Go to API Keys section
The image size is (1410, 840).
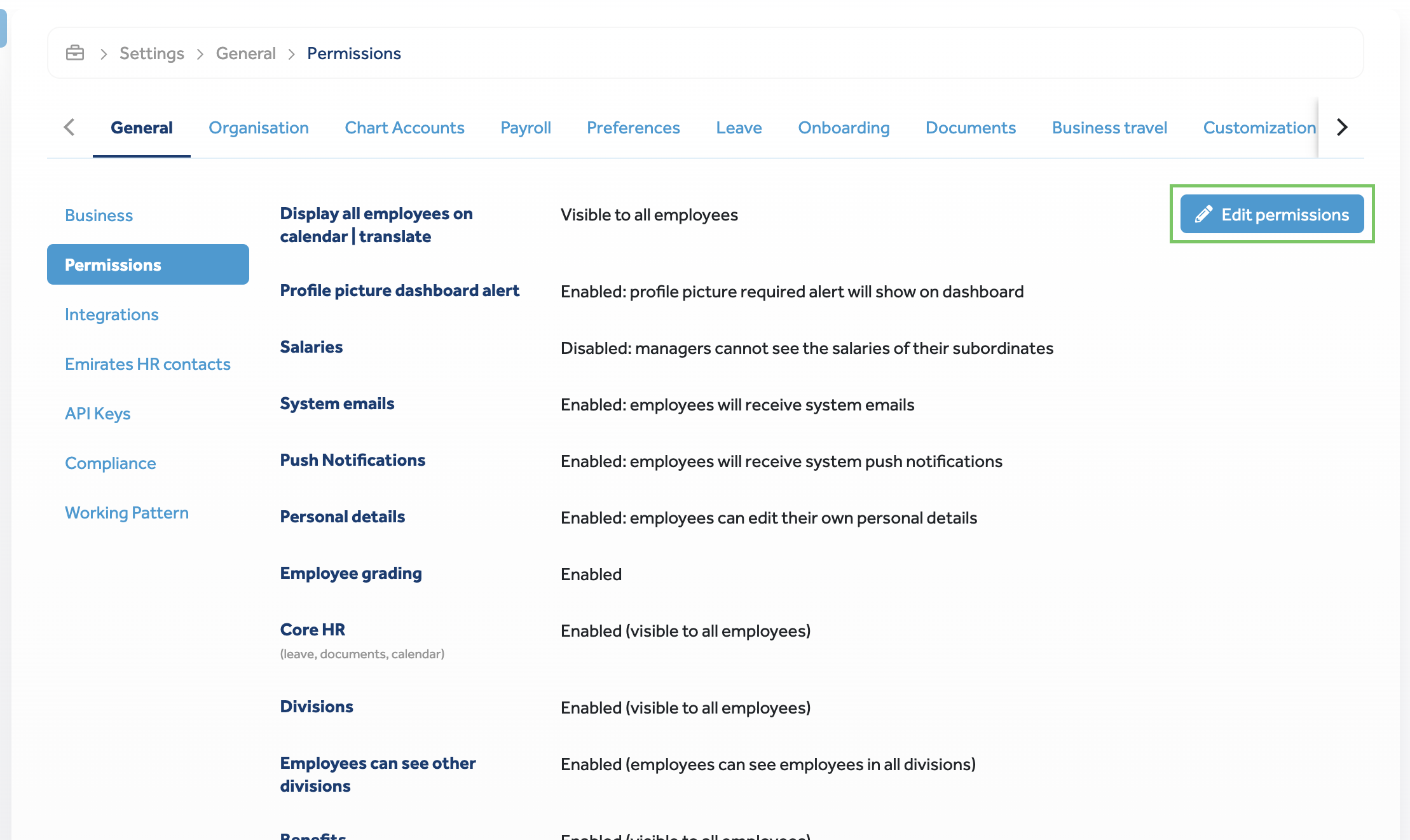tap(97, 414)
